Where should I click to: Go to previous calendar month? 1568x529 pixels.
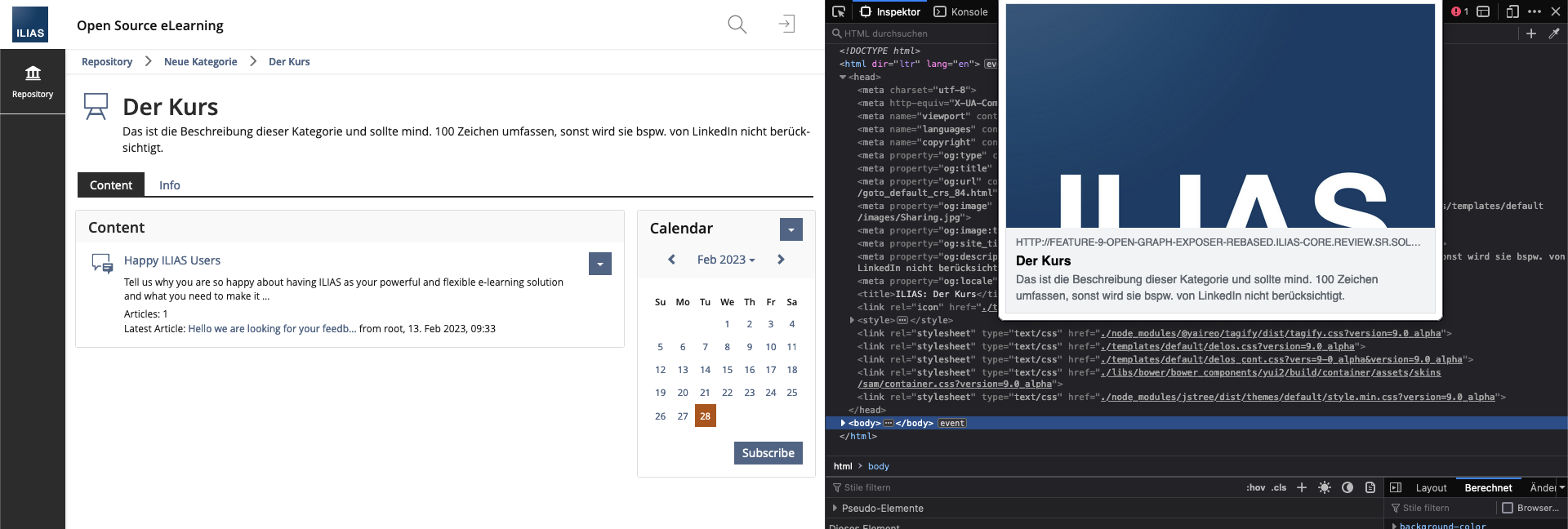(671, 260)
